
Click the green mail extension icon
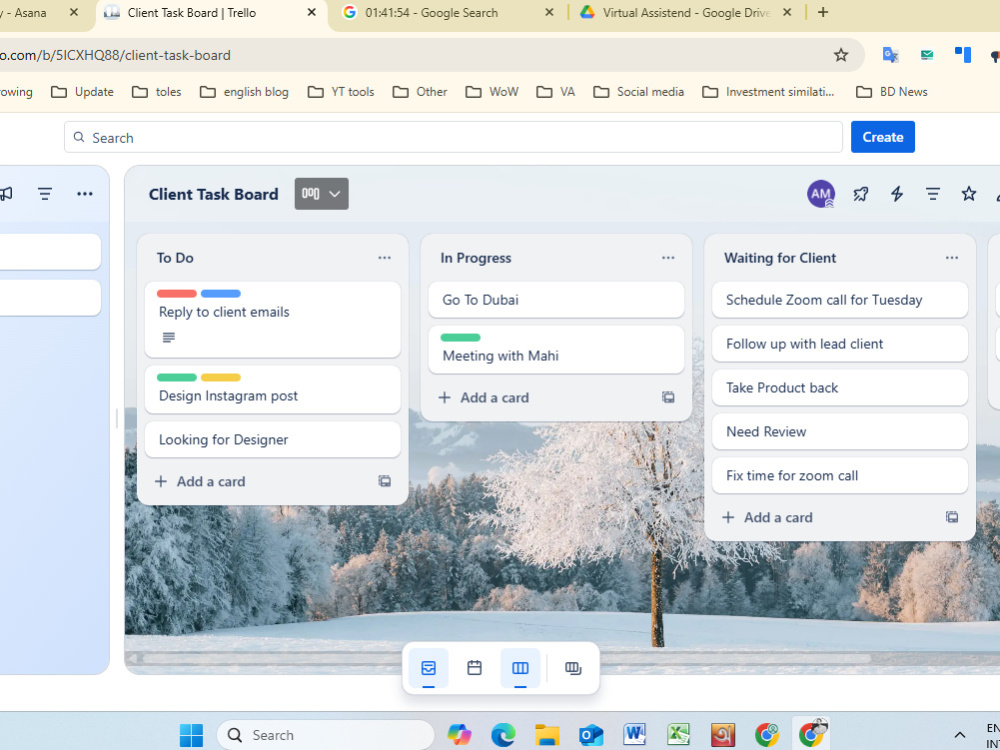click(x=927, y=55)
